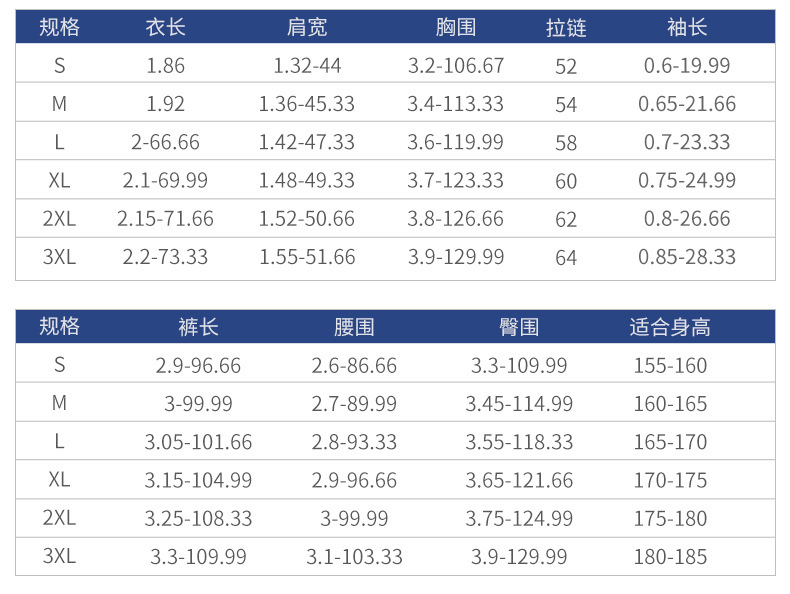Viewport: 790px width, 594px height.
Task: Click waist value 2.7-89.99
Action: tap(354, 404)
